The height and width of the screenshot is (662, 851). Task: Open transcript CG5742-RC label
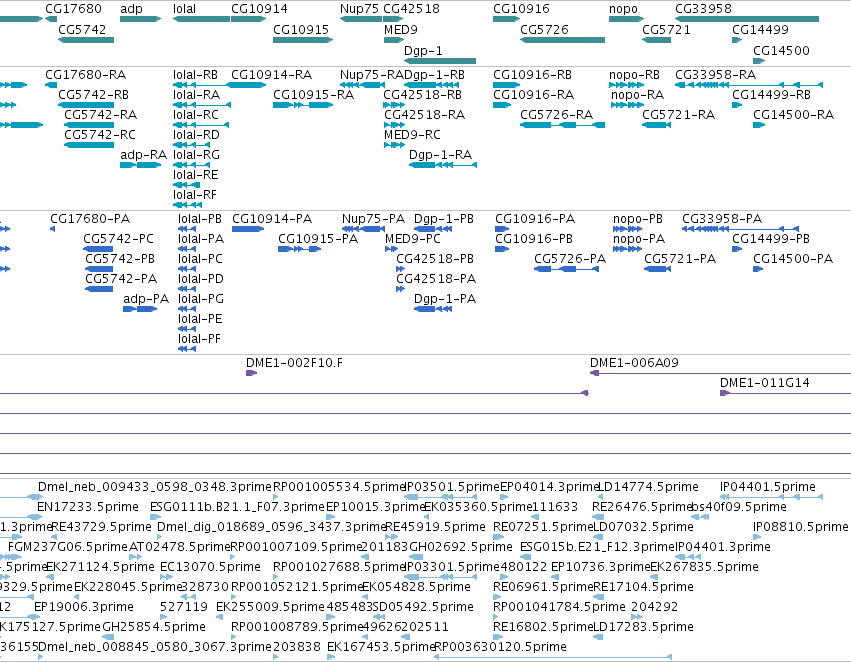(100, 134)
